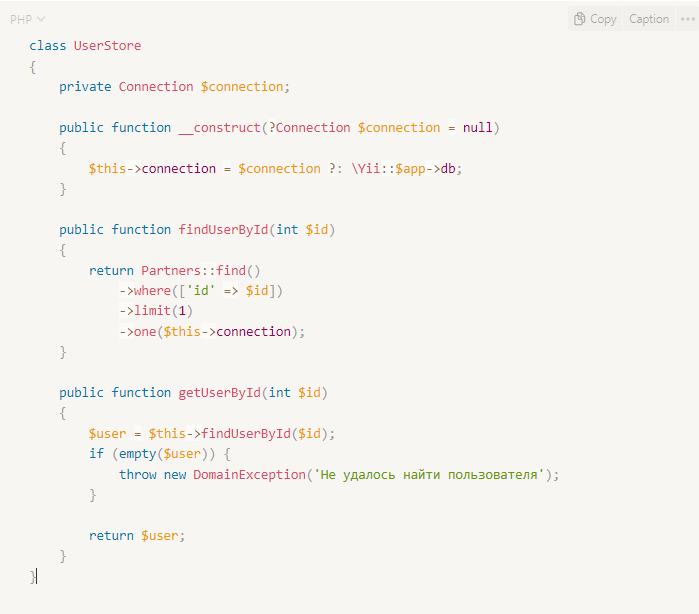Click the '->where' method call
This screenshot has height=614, width=699.
(x=145, y=291)
